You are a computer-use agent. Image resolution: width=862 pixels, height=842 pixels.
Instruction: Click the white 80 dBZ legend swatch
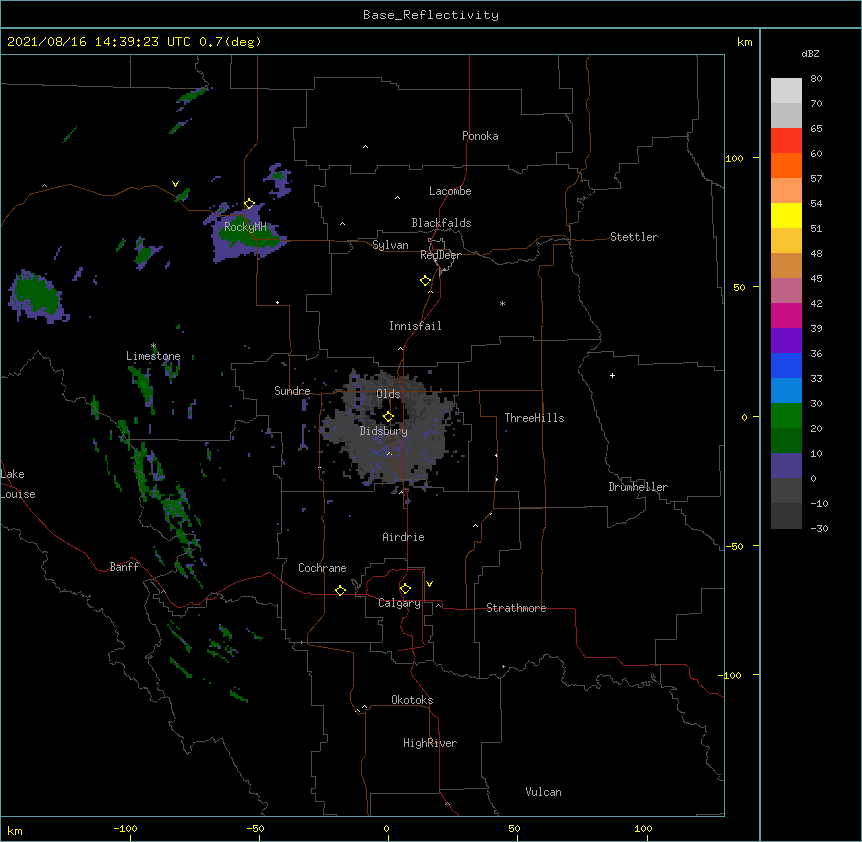coord(786,90)
